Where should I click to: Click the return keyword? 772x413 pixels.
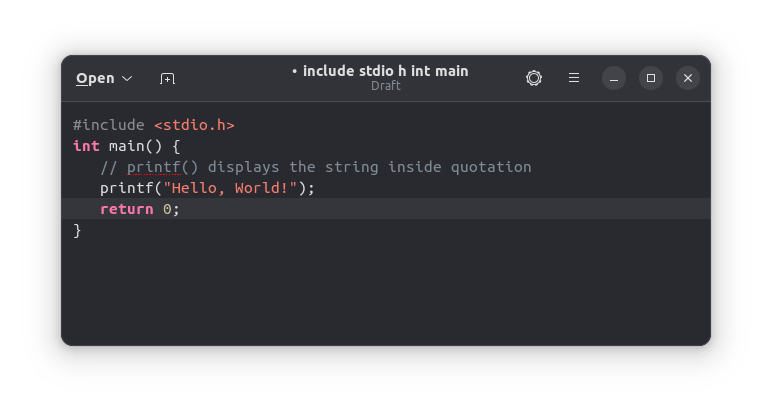(x=126, y=209)
